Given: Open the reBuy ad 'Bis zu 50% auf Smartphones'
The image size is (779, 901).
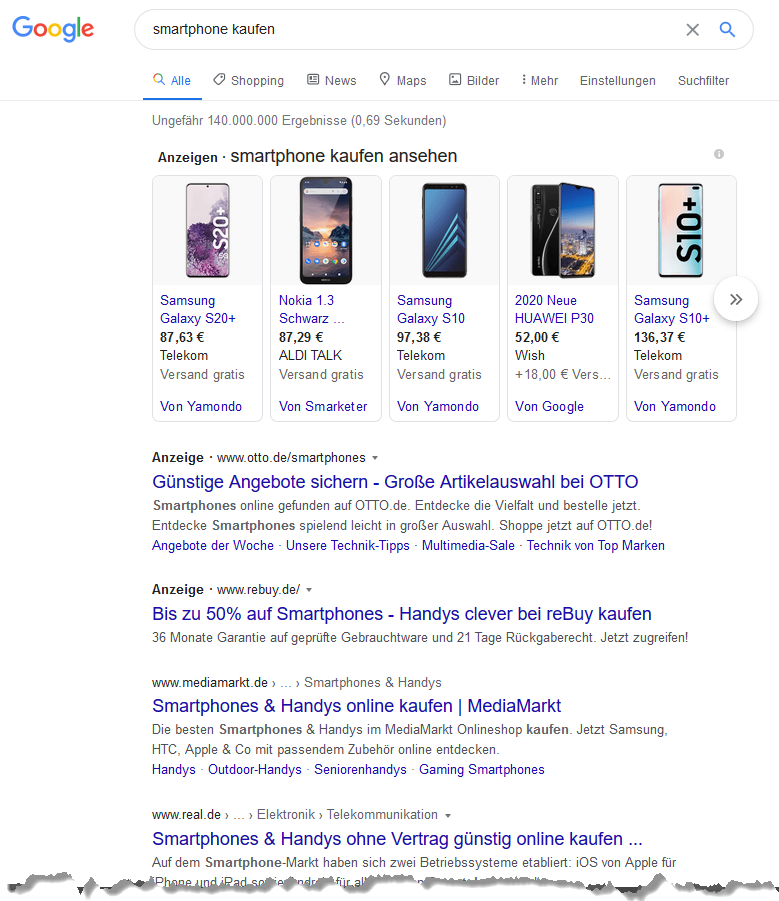Looking at the screenshot, I should tap(402, 614).
